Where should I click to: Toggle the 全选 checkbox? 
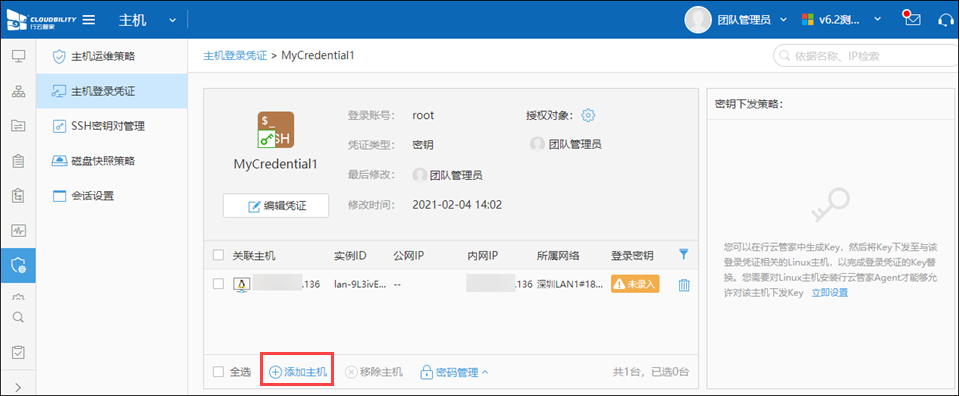pyautogui.click(x=219, y=372)
